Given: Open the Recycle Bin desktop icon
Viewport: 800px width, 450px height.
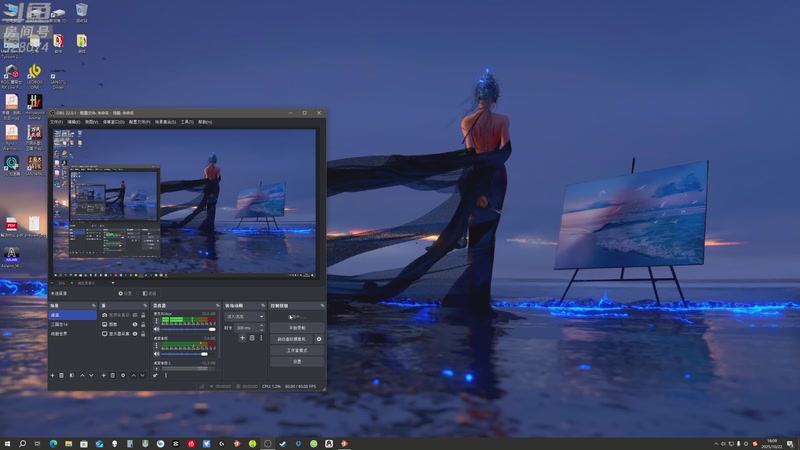Looking at the screenshot, I should (x=82, y=13).
